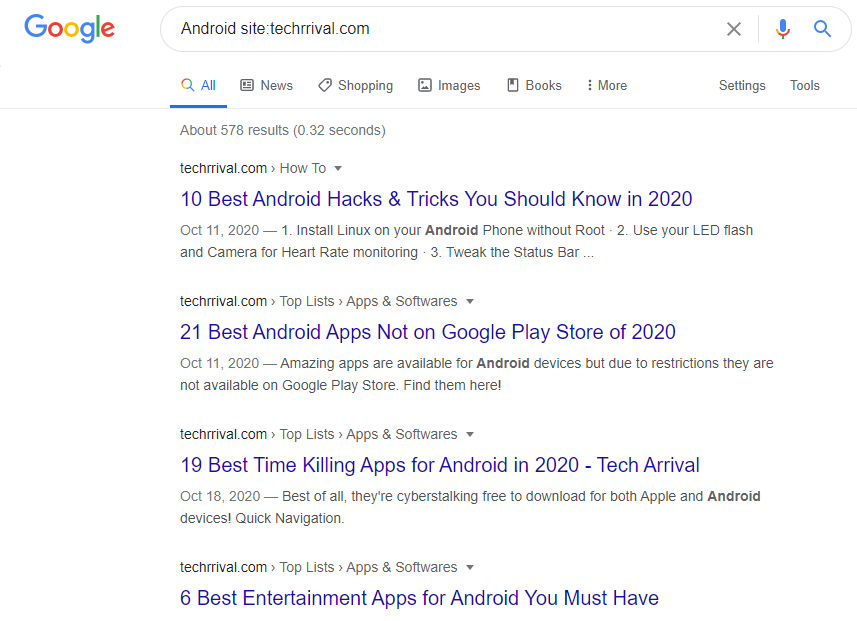Switch to the News tab
This screenshot has height=621, width=857.
coord(267,85)
